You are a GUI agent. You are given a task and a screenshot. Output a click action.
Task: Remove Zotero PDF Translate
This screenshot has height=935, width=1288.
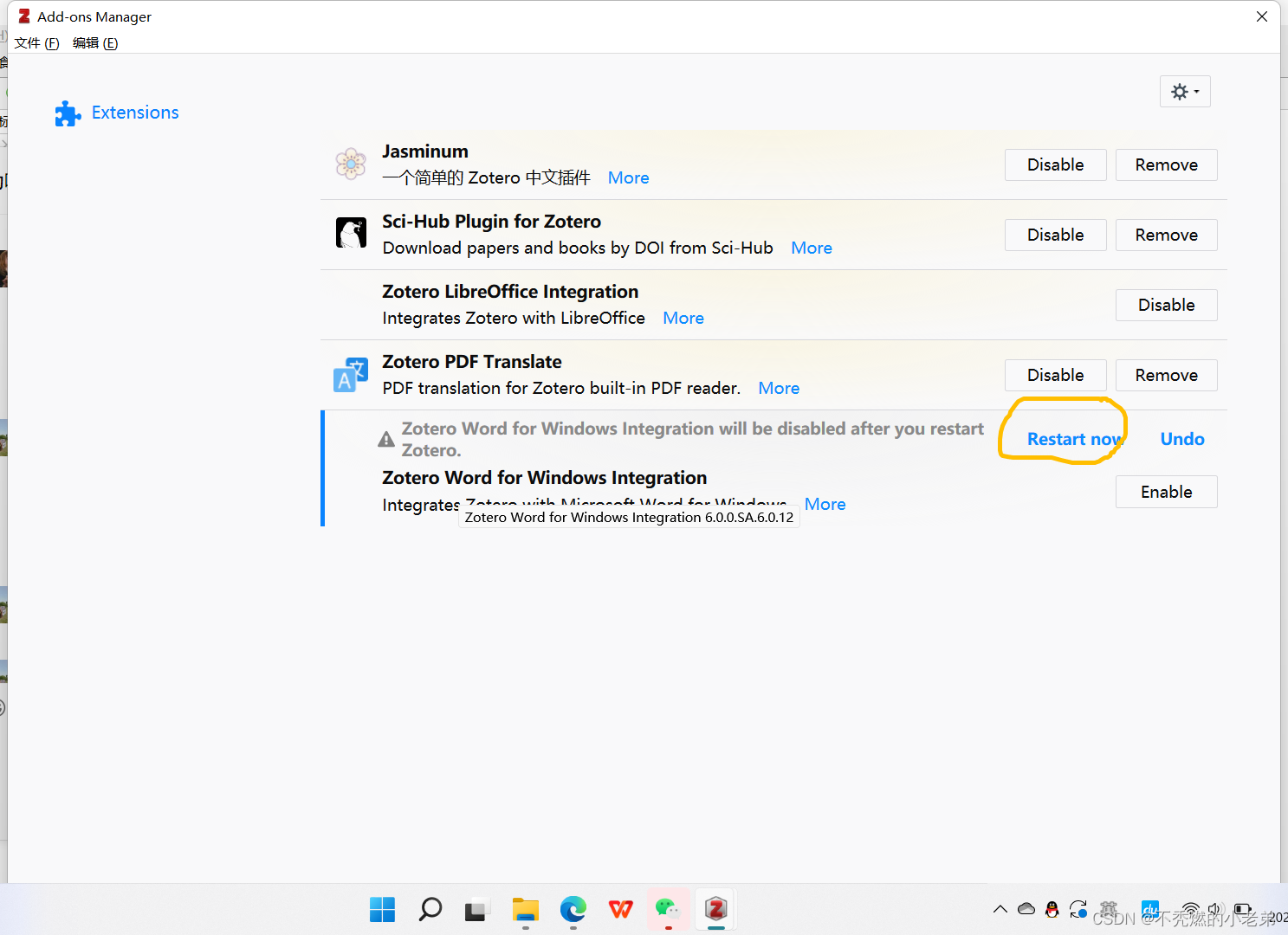click(x=1166, y=375)
